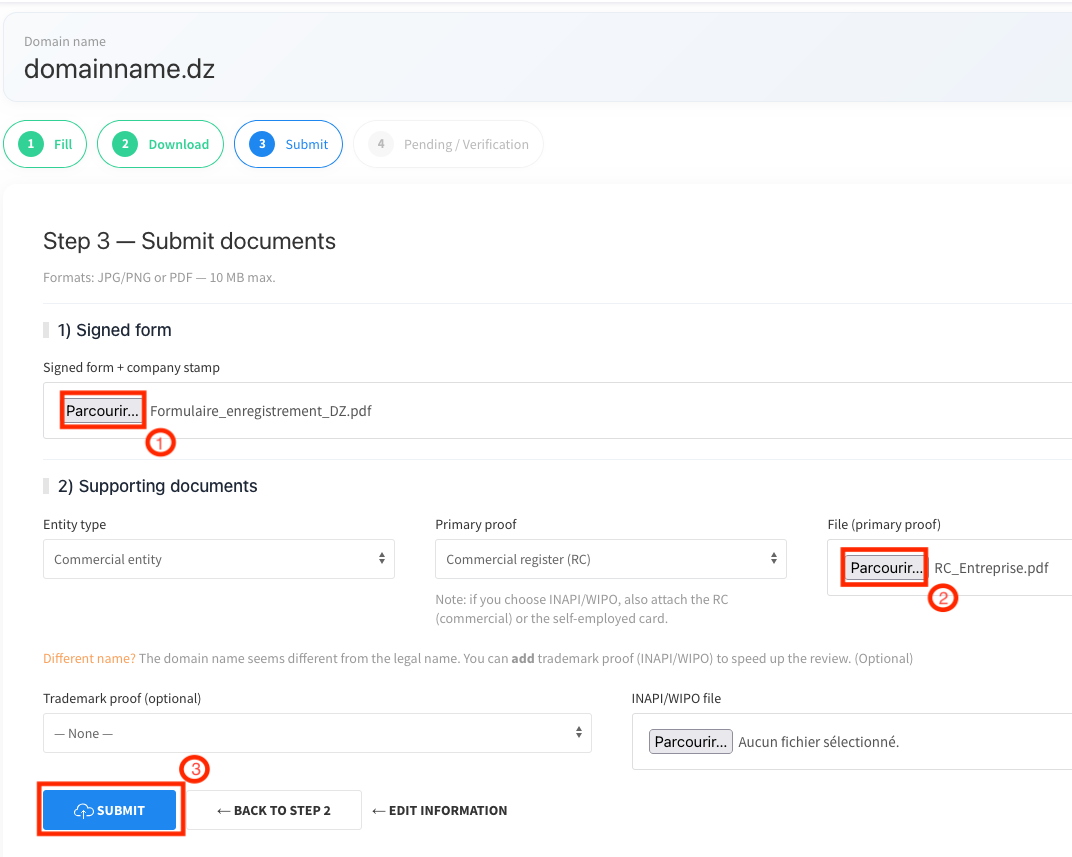
Task: Click red annotation marker 1
Action: click(161, 443)
